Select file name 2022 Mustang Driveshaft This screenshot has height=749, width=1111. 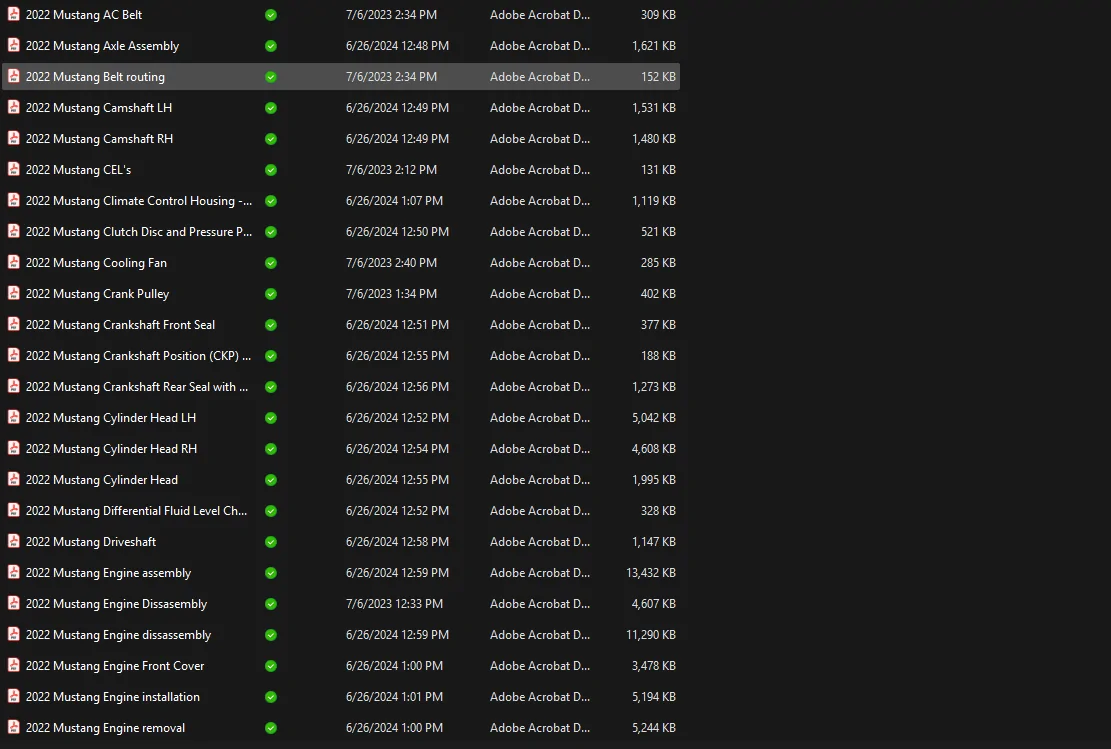point(91,542)
